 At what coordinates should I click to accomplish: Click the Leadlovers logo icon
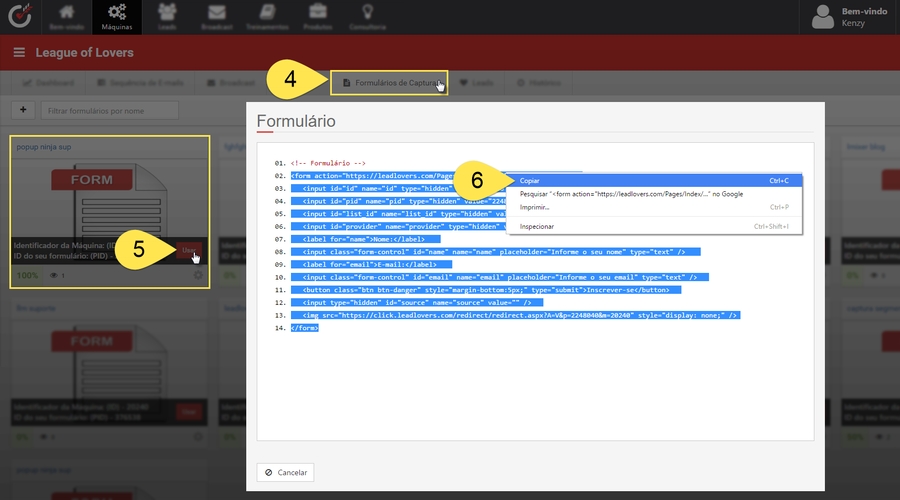click(20, 17)
